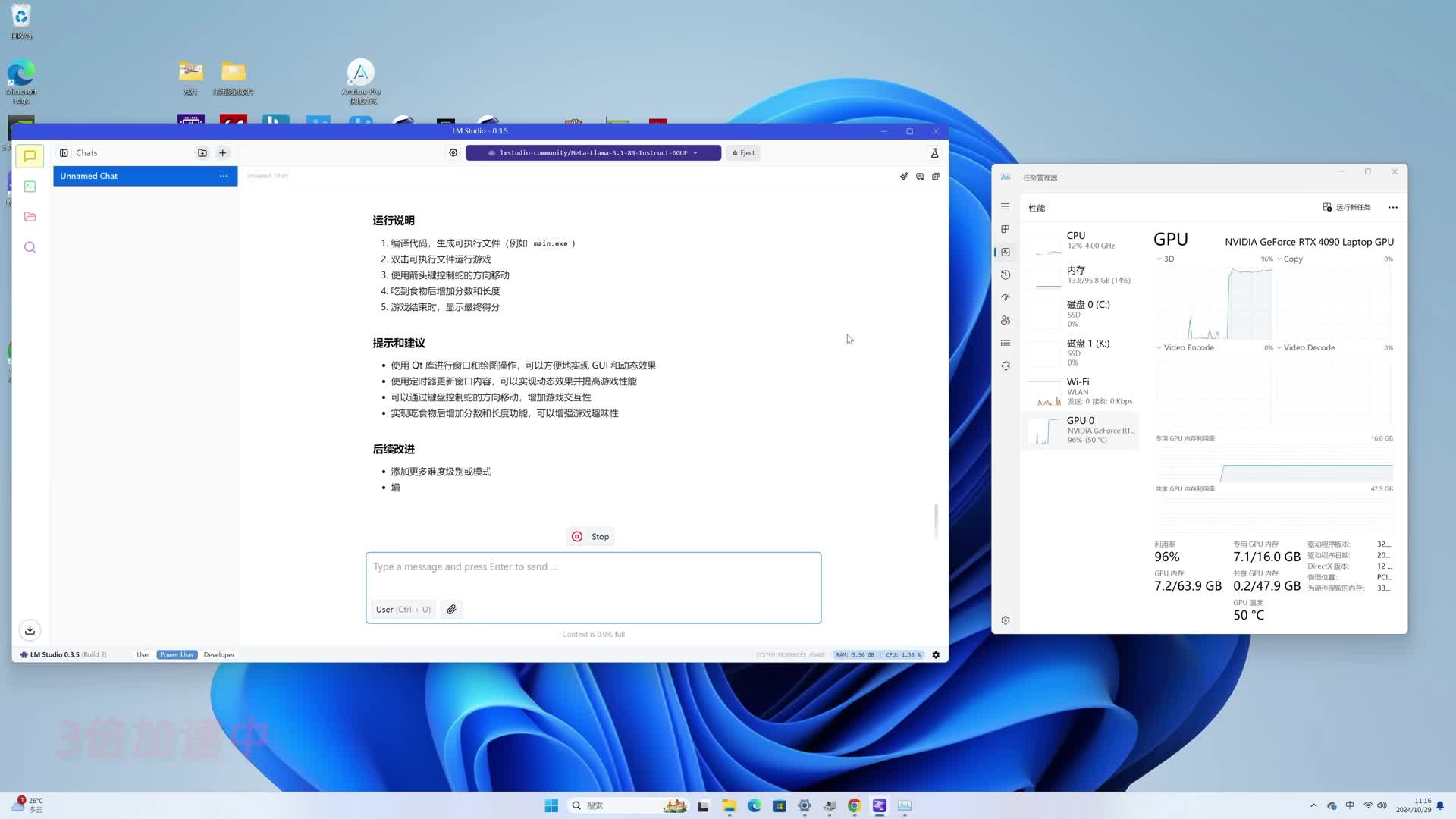Open Task Manager Users page
The image size is (1456, 819).
click(1006, 320)
